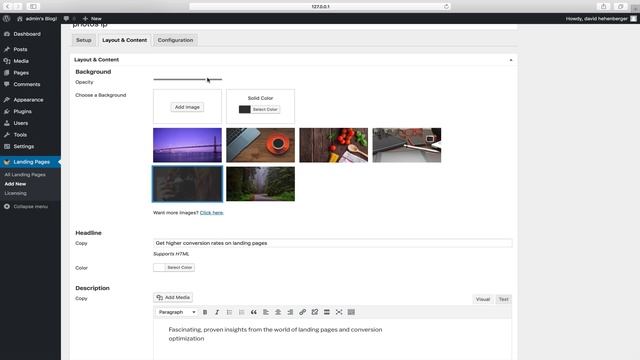Click Select Color for Headline
The image size is (640, 360).
pos(180,267)
